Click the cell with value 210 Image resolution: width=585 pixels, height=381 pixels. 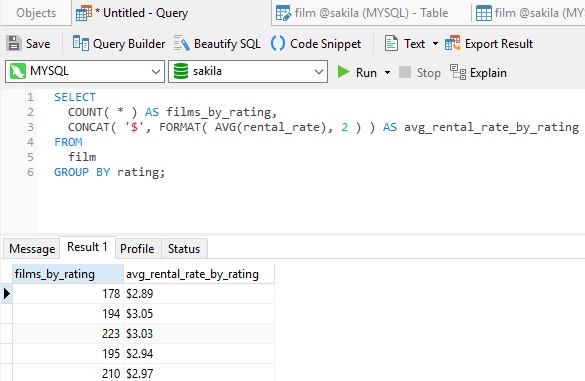[x=68, y=373]
